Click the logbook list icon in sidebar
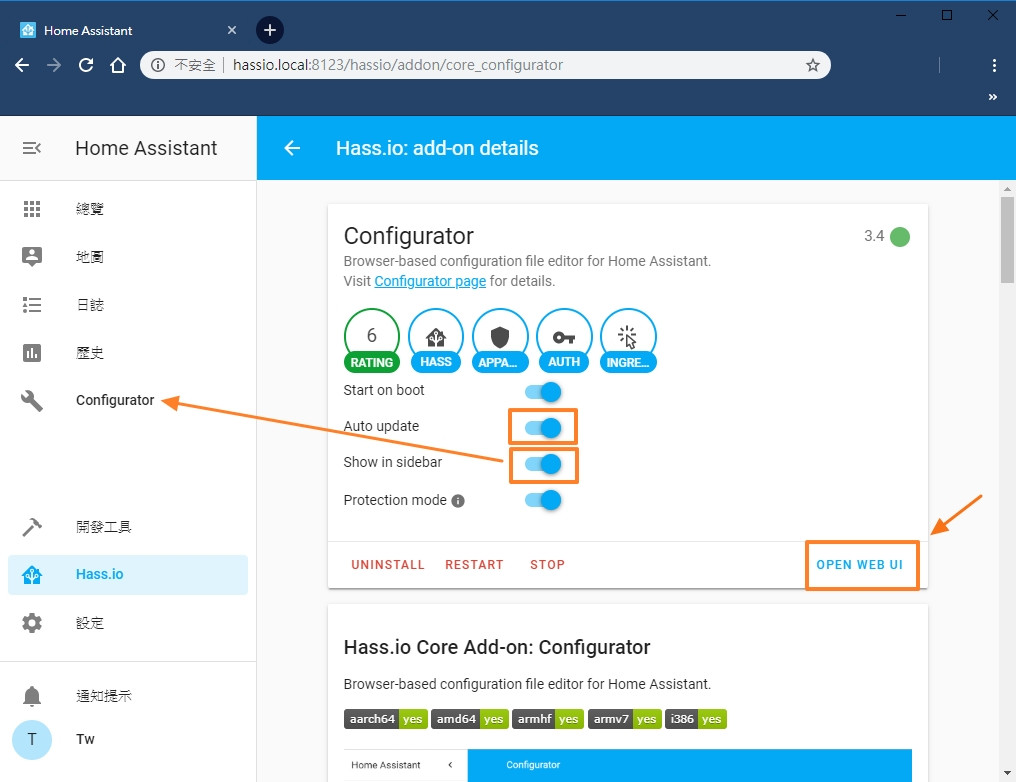The image size is (1016, 782). coord(32,305)
